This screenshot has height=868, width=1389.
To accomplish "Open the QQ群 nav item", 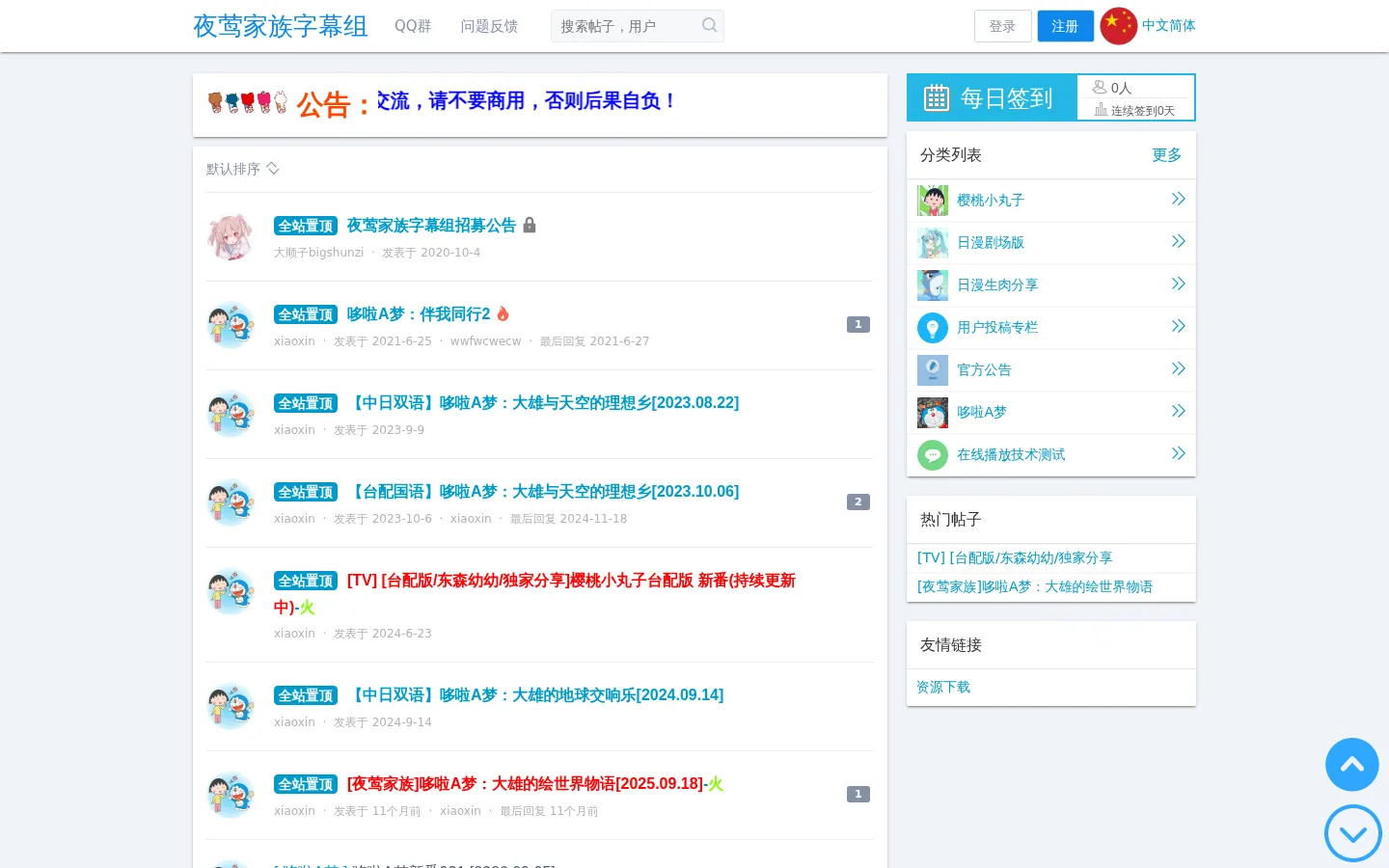I will 413,26.
